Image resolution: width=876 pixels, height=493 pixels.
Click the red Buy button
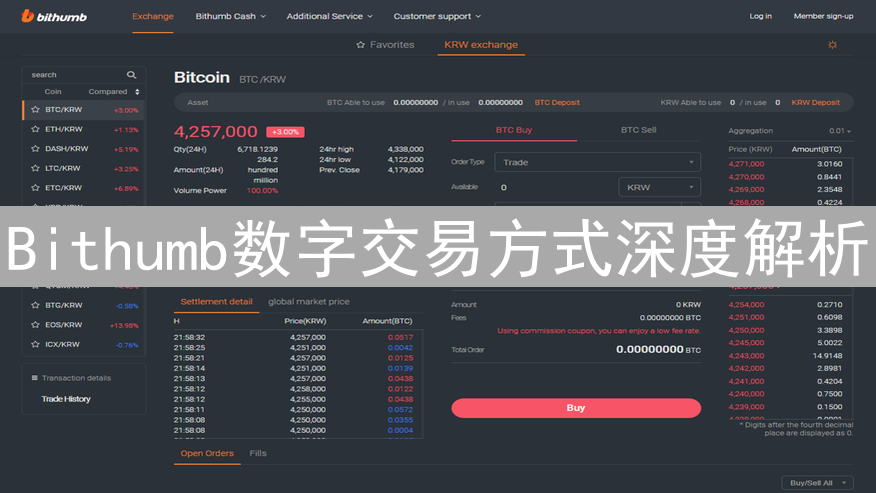[x=576, y=408]
